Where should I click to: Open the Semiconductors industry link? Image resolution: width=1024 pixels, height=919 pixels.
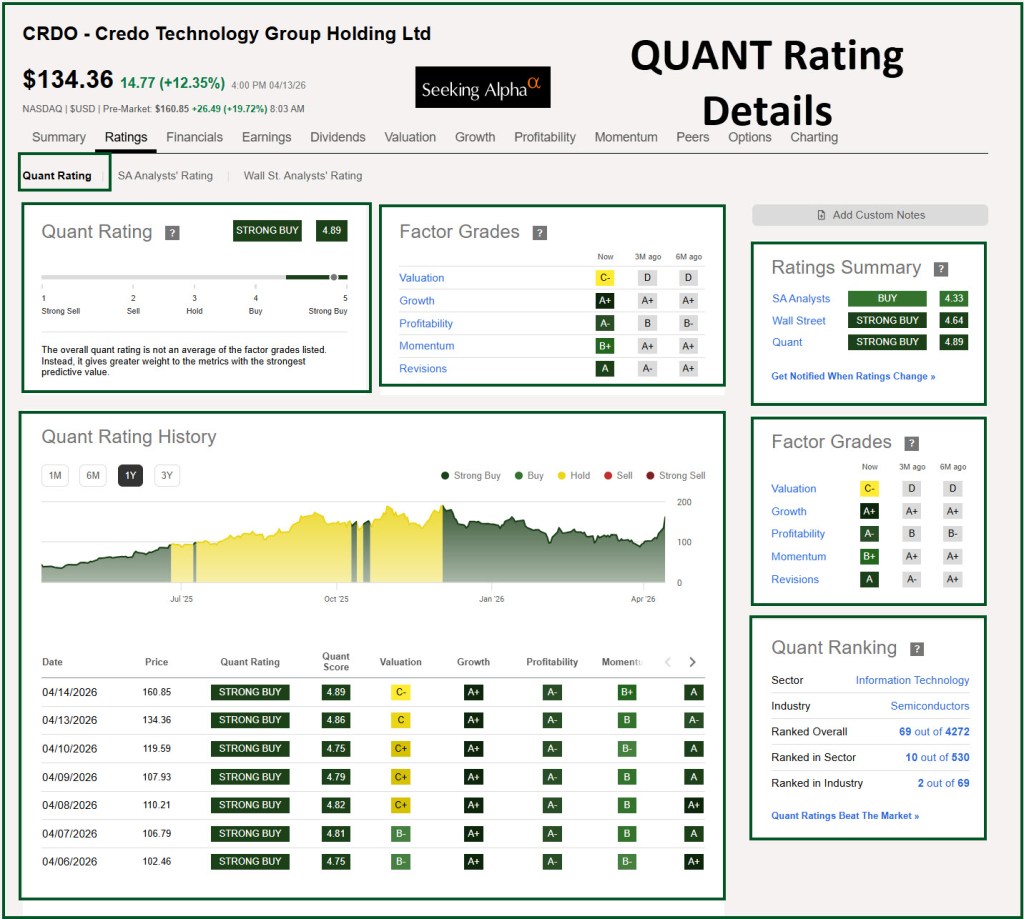(929, 706)
